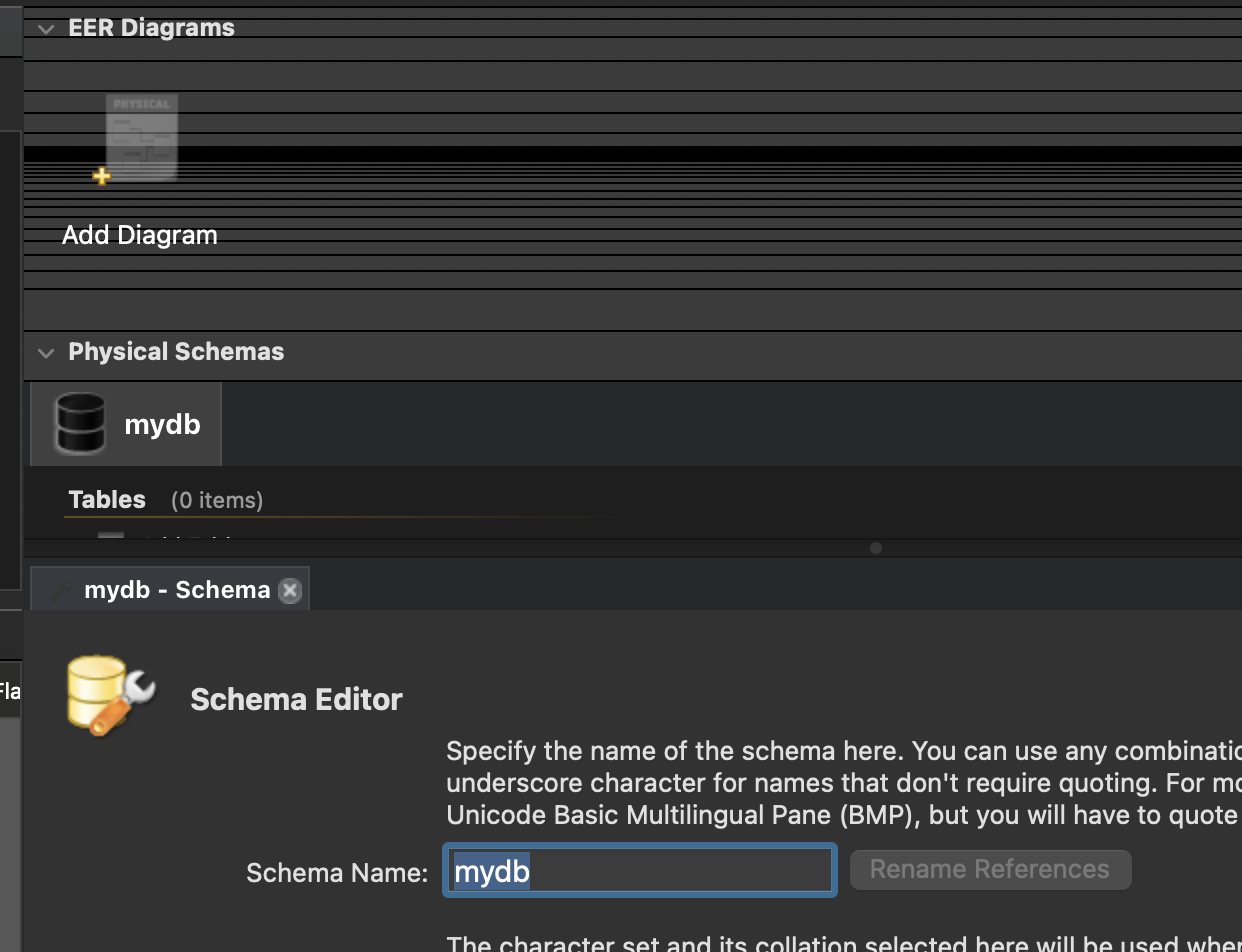Click the Tables section header
The image size is (1242, 952).
107,499
